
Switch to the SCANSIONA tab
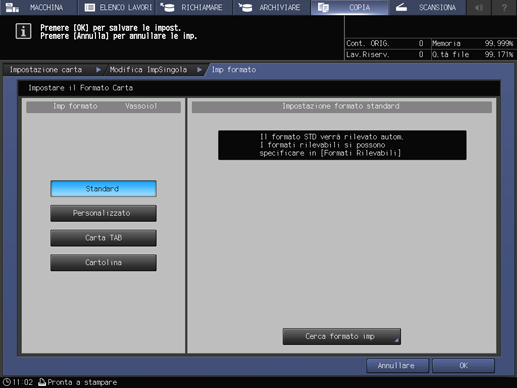pyautogui.click(x=427, y=7)
